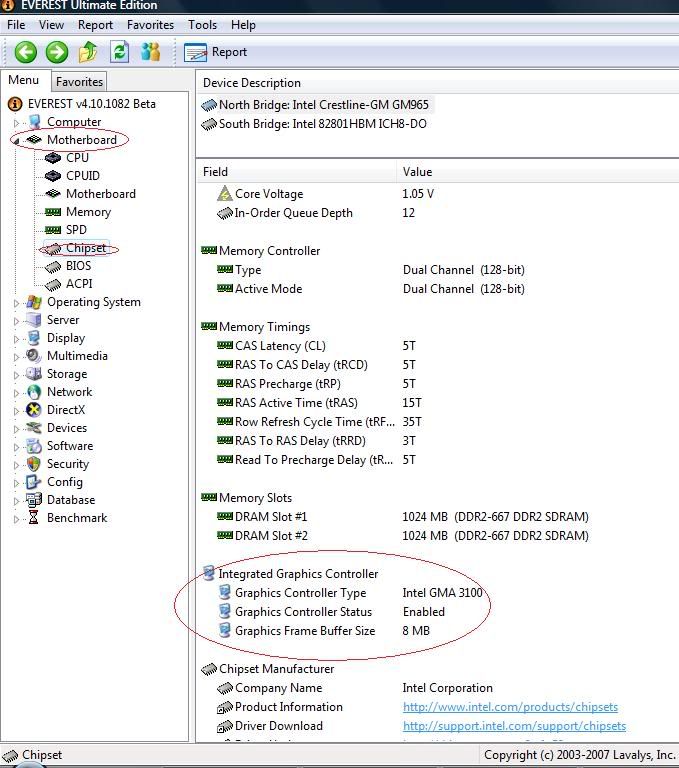Screen dimensions: 679x768
Task: Click the Database icon in tree
Action: click(34, 500)
